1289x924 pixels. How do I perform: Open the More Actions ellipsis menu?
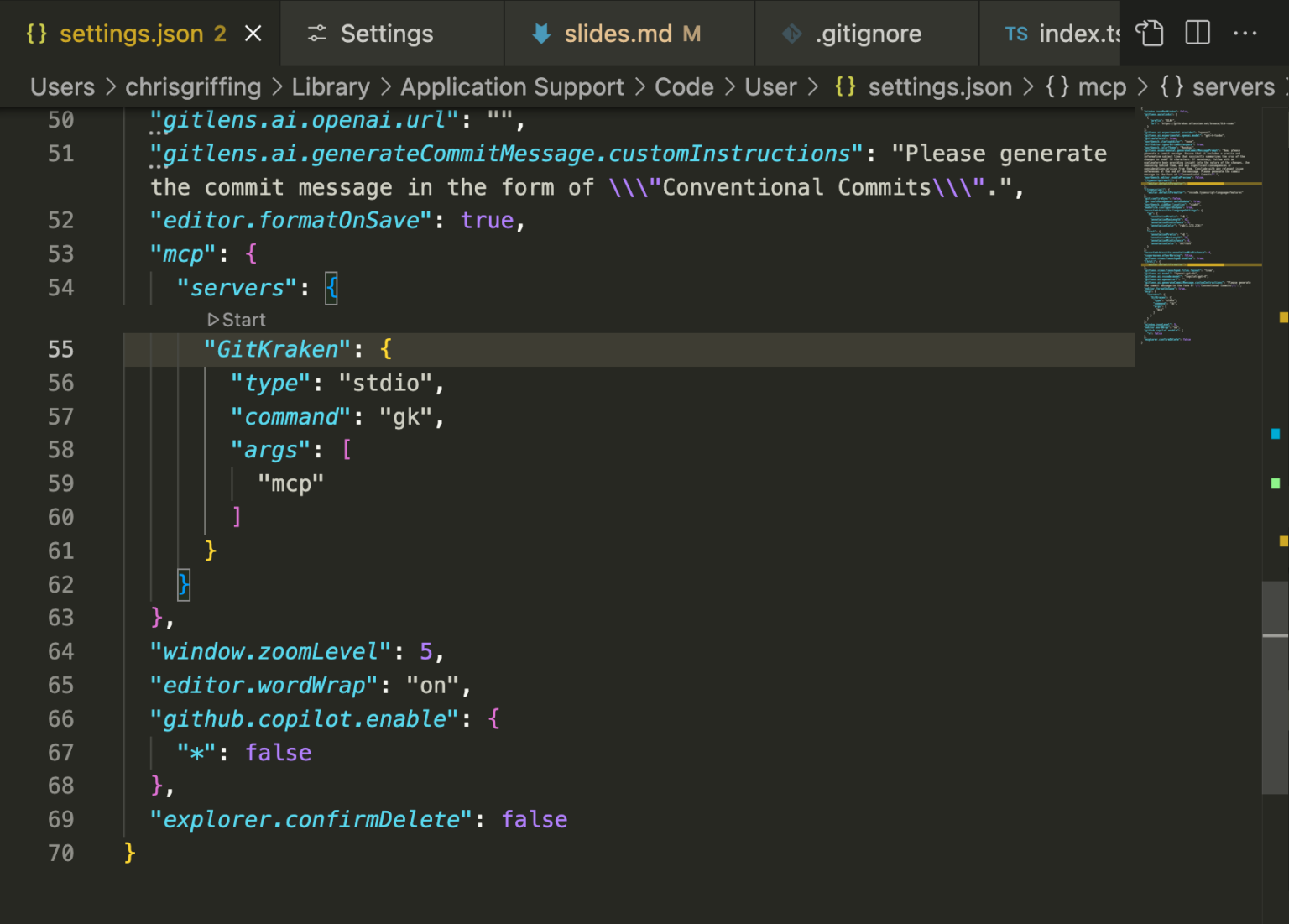coord(1245,34)
